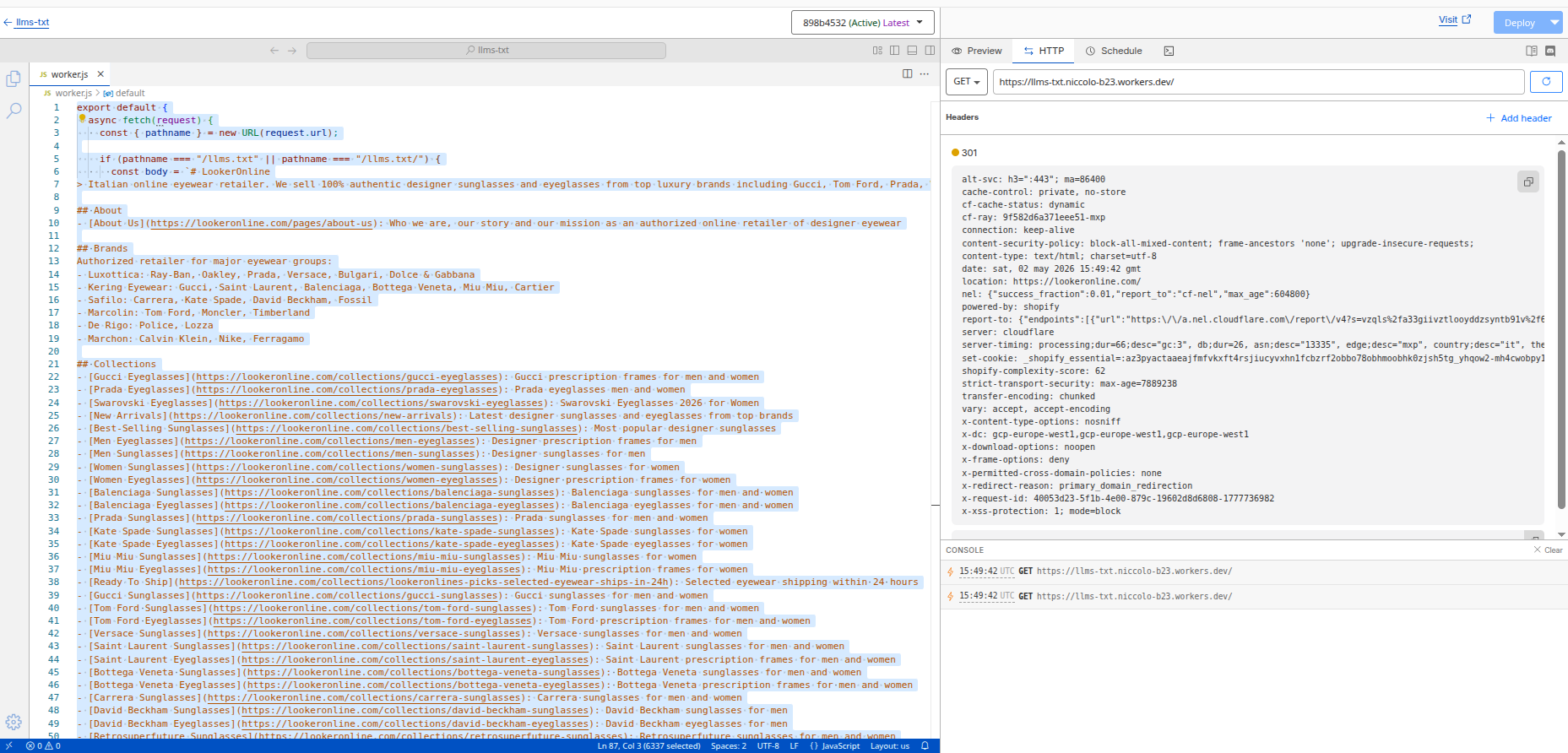Switch to the Preview tab
Screen dimensions: 1568x753
click(x=976, y=51)
